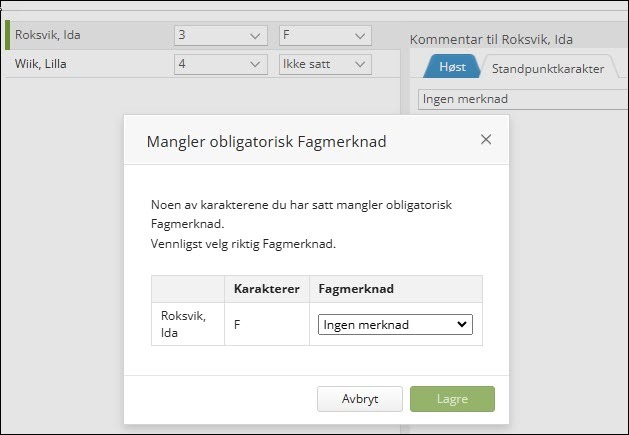Click the F grade cell in dialog table
The image size is (629, 435).
click(x=238, y=324)
